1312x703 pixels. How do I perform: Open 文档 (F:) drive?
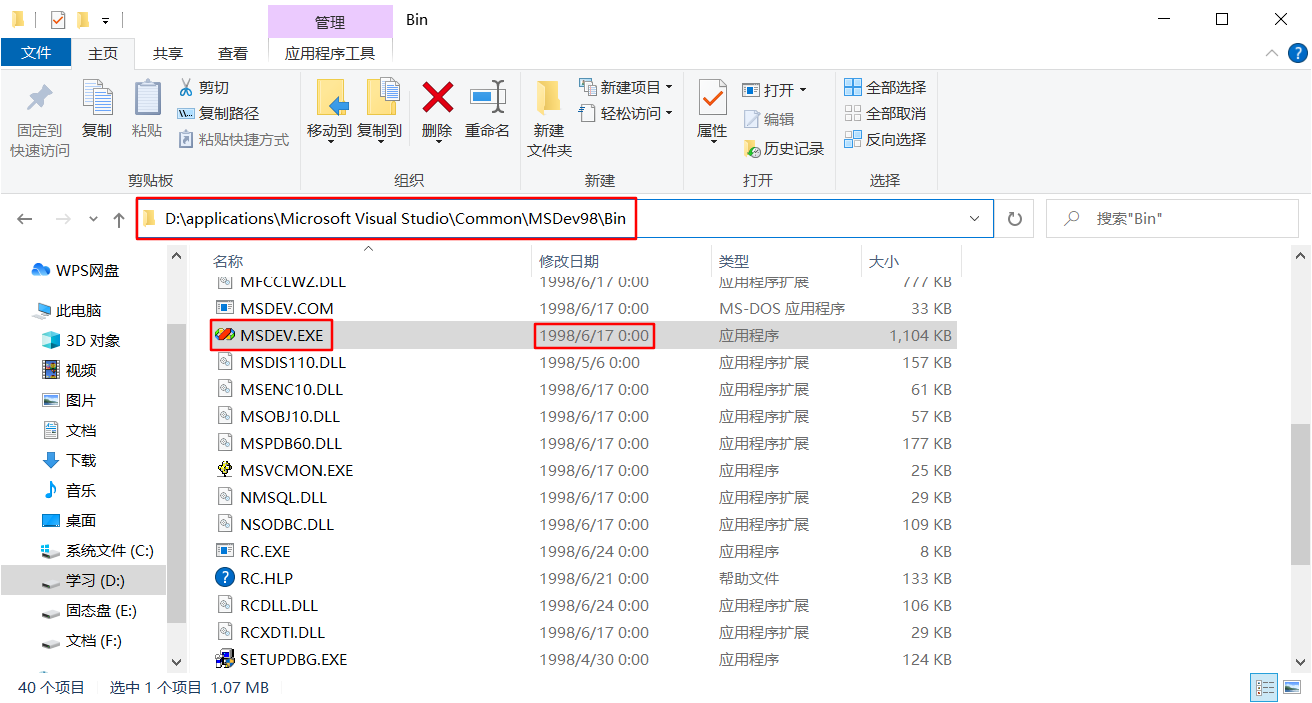(x=82, y=640)
